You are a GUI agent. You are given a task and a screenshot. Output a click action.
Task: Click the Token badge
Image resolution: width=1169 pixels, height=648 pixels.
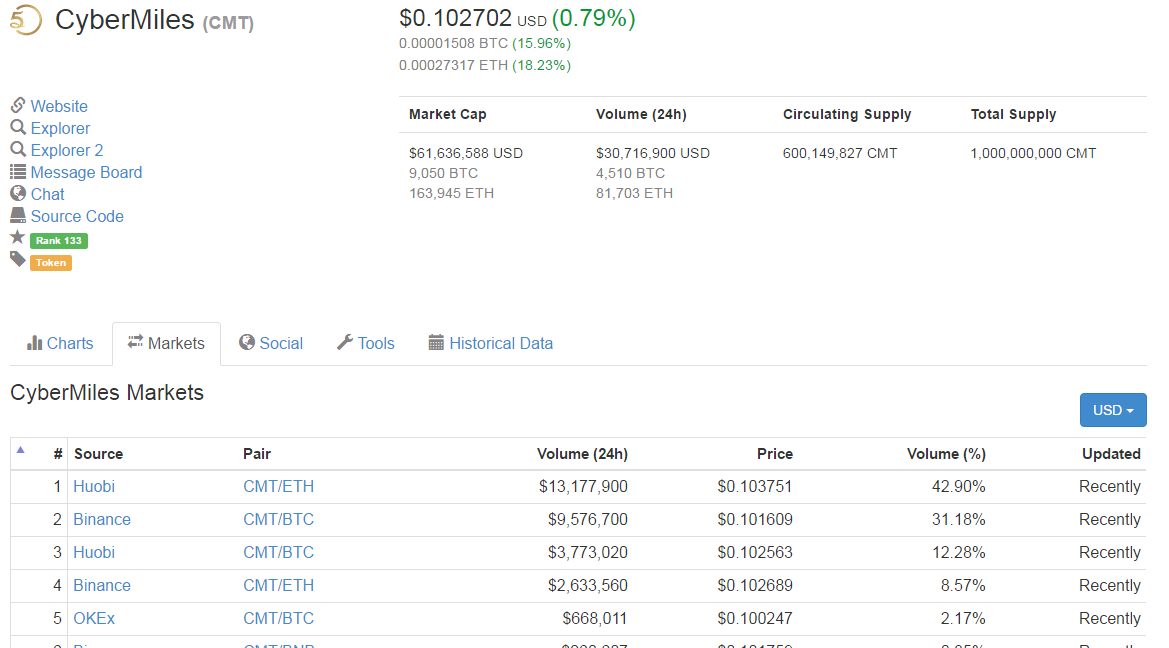(51, 262)
